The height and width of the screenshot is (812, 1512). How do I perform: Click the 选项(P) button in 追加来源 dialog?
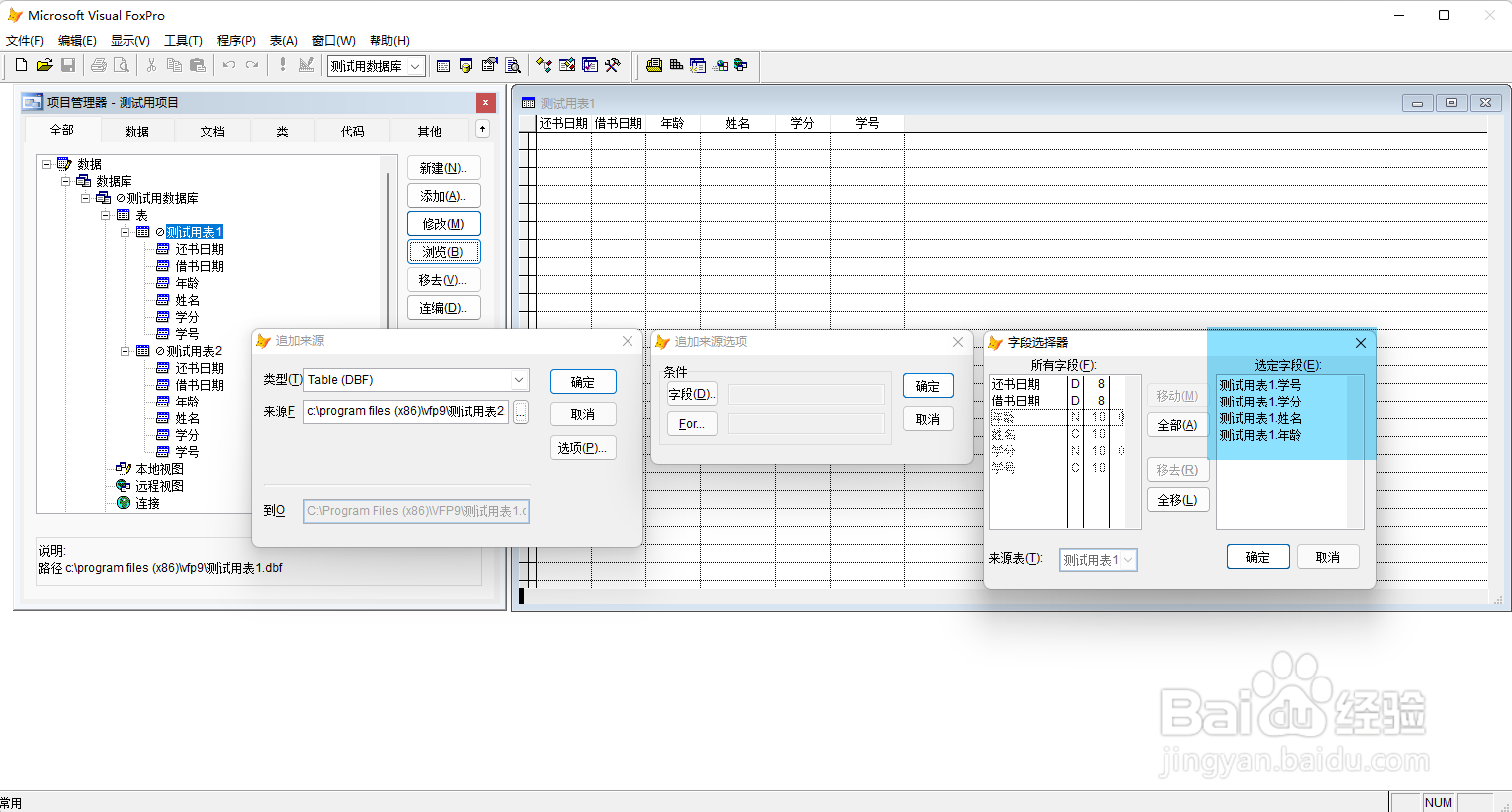[583, 448]
